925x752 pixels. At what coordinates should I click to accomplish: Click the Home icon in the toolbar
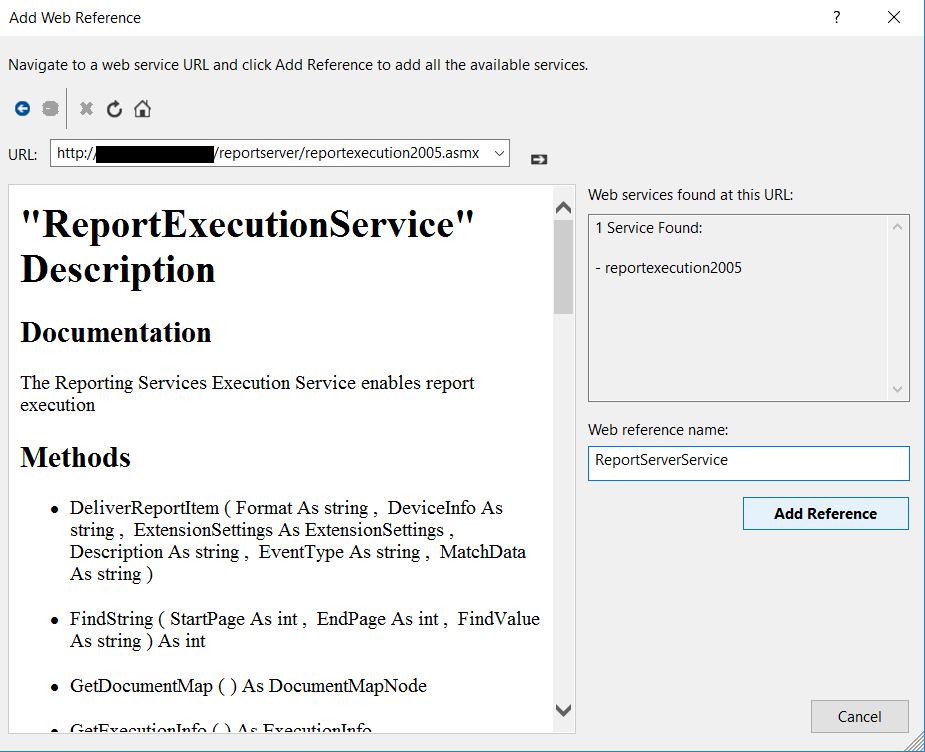tap(142, 108)
